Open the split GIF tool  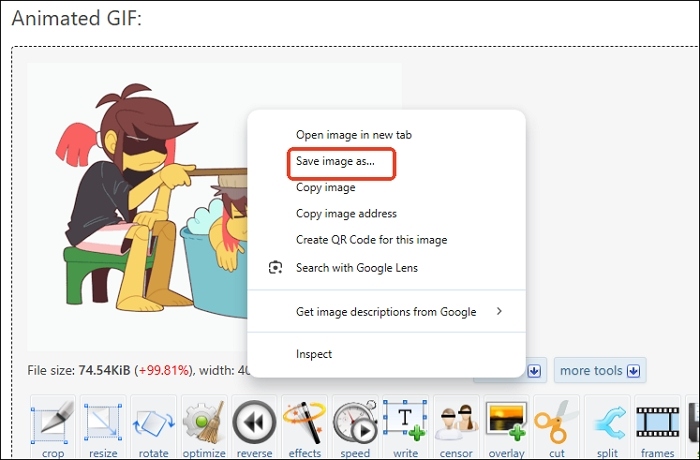click(x=607, y=424)
